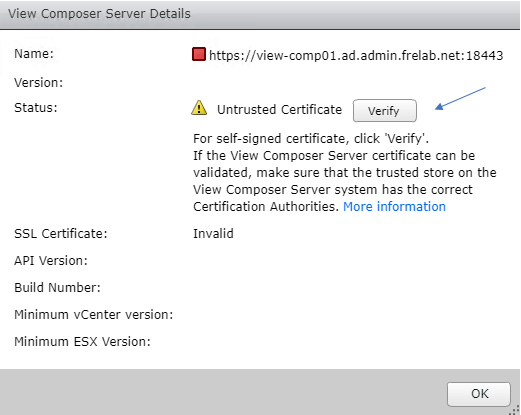521x415 pixels.
Task: Click the self-signed certificate instruction text
Action: (x=311, y=139)
